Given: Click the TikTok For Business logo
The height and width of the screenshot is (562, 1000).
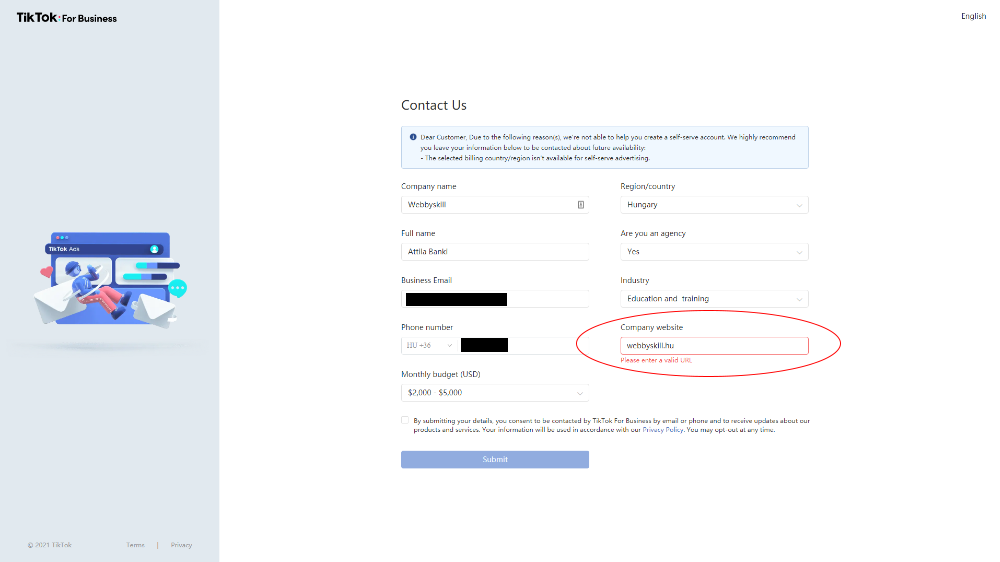Looking at the screenshot, I should 66,17.
